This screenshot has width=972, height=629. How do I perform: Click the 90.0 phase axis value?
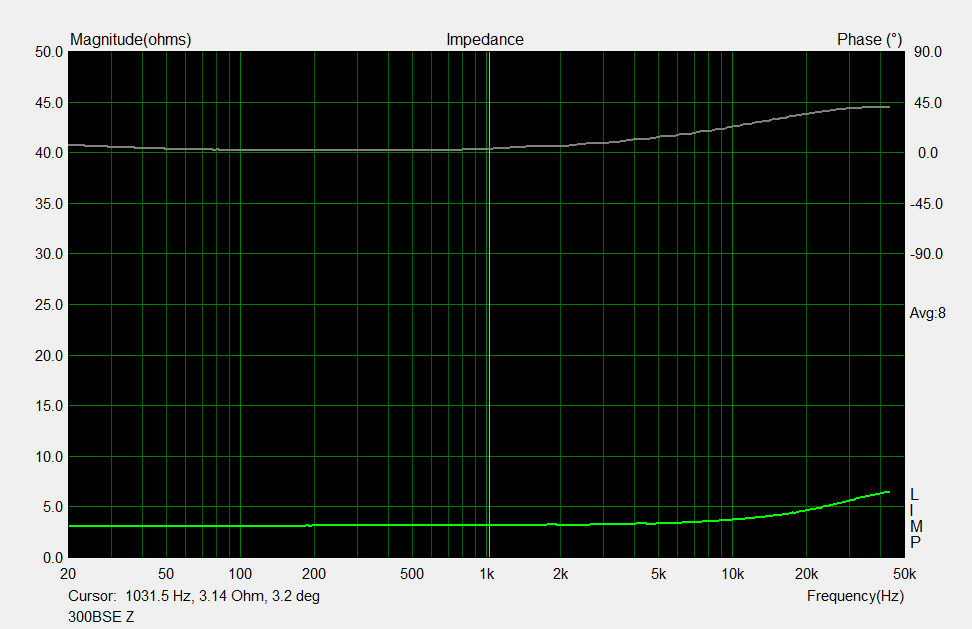pyautogui.click(x=928, y=52)
